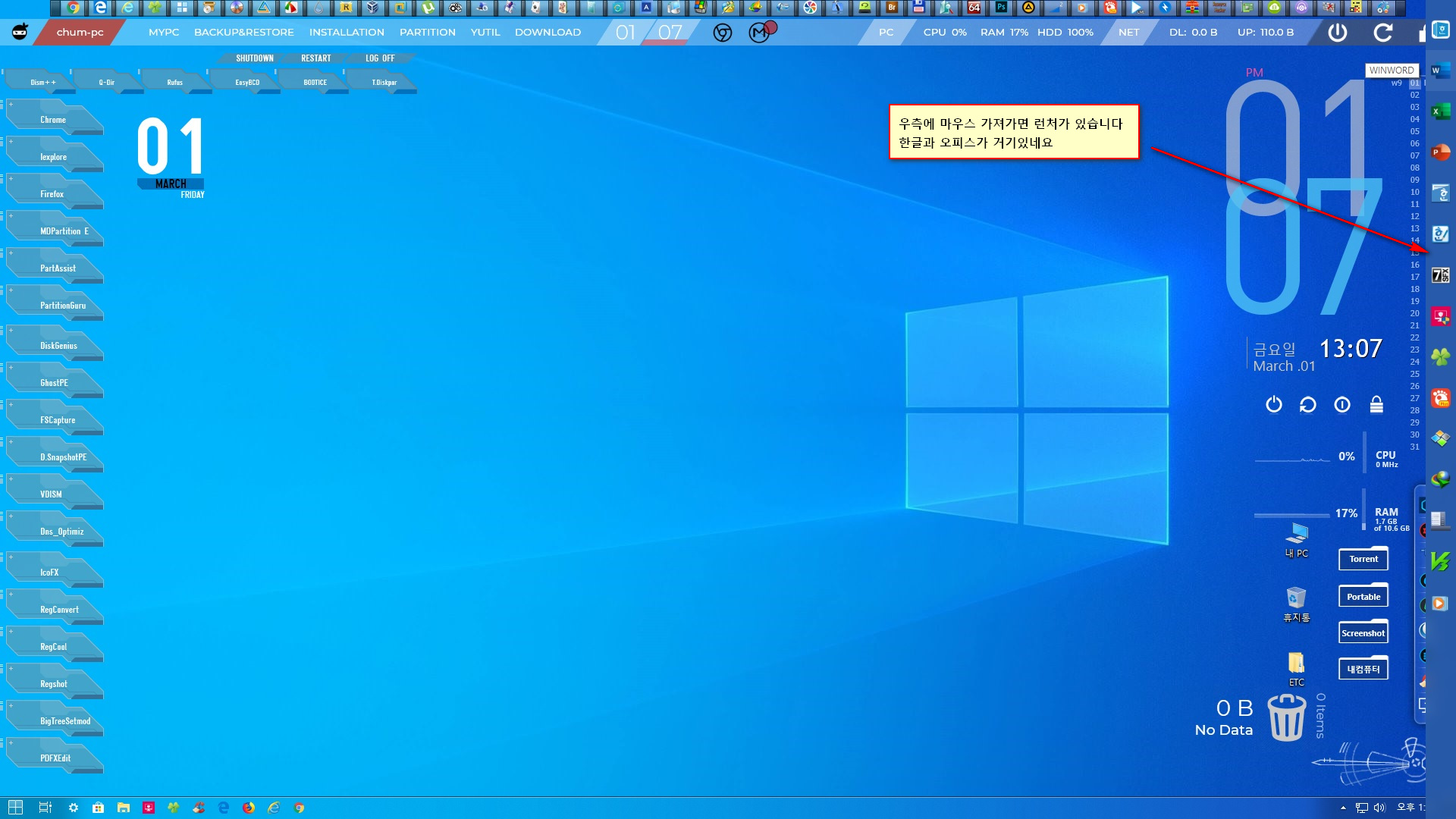1456x819 pixels.
Task: Open the MYPC menu
Action: 164,33
